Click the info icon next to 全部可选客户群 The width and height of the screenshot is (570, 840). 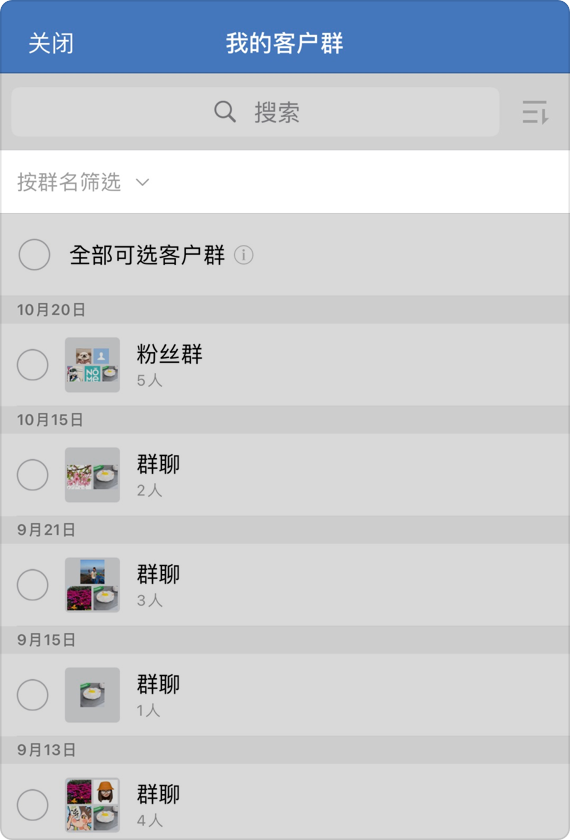(244, 255)
